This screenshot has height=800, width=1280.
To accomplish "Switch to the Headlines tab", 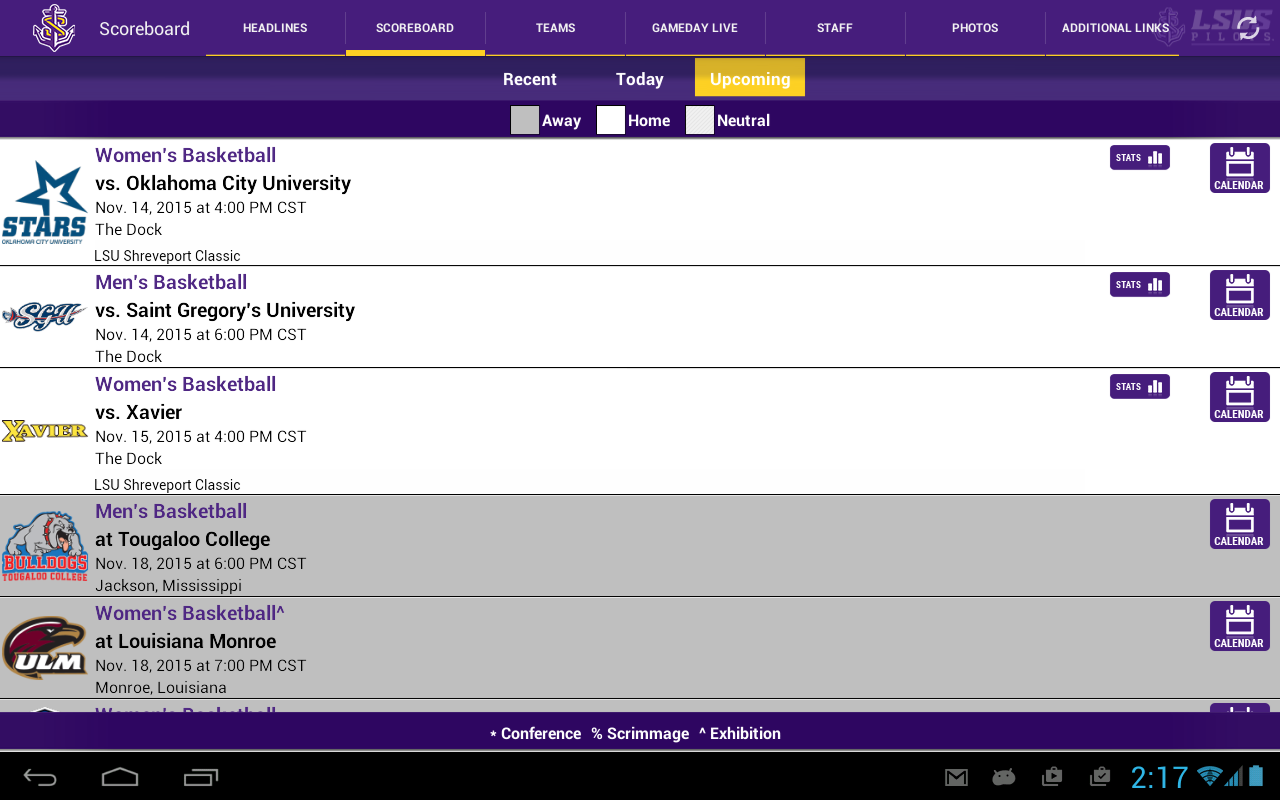I will (275, 28).
